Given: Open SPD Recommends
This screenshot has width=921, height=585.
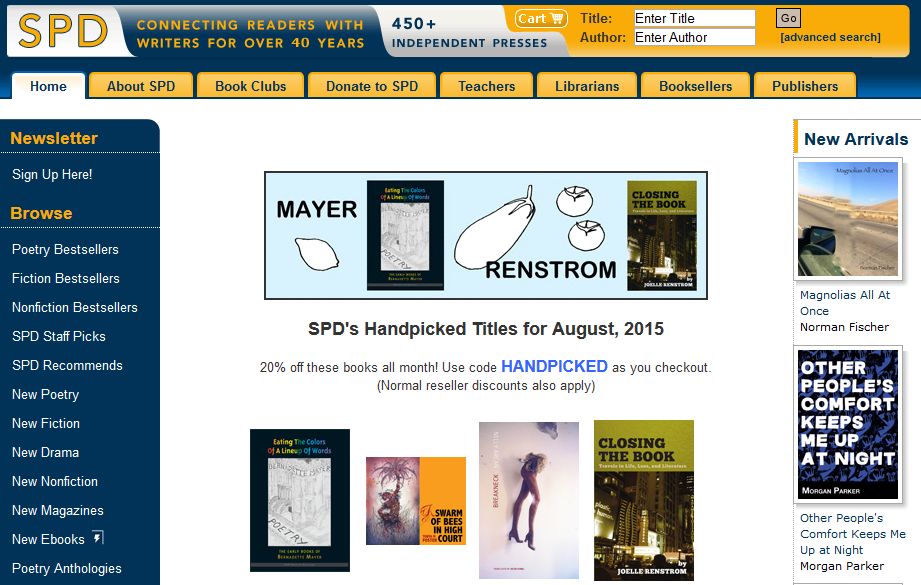Looking at the screenshot, I should 68,365.
